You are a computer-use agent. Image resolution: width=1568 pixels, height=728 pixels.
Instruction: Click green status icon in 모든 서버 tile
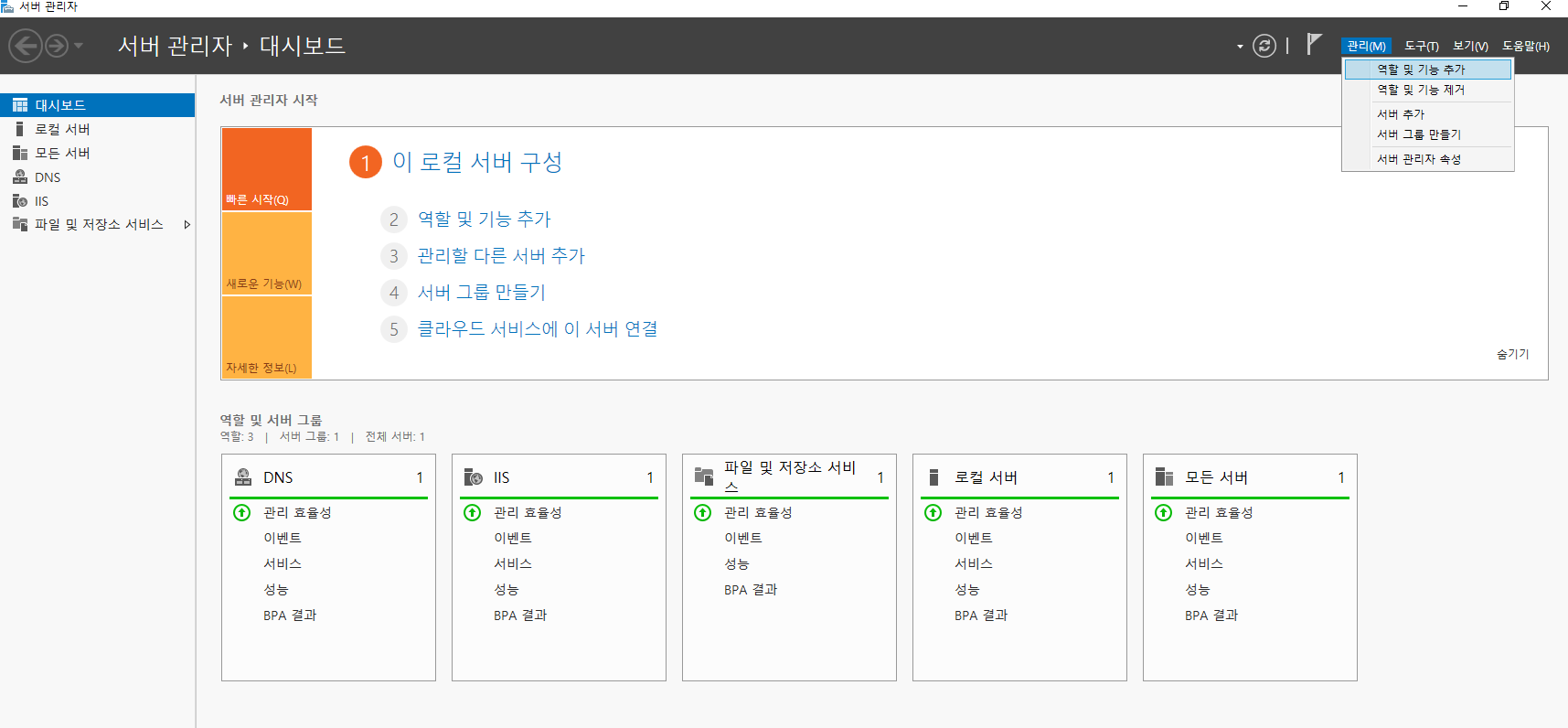tap(1164, 513)
